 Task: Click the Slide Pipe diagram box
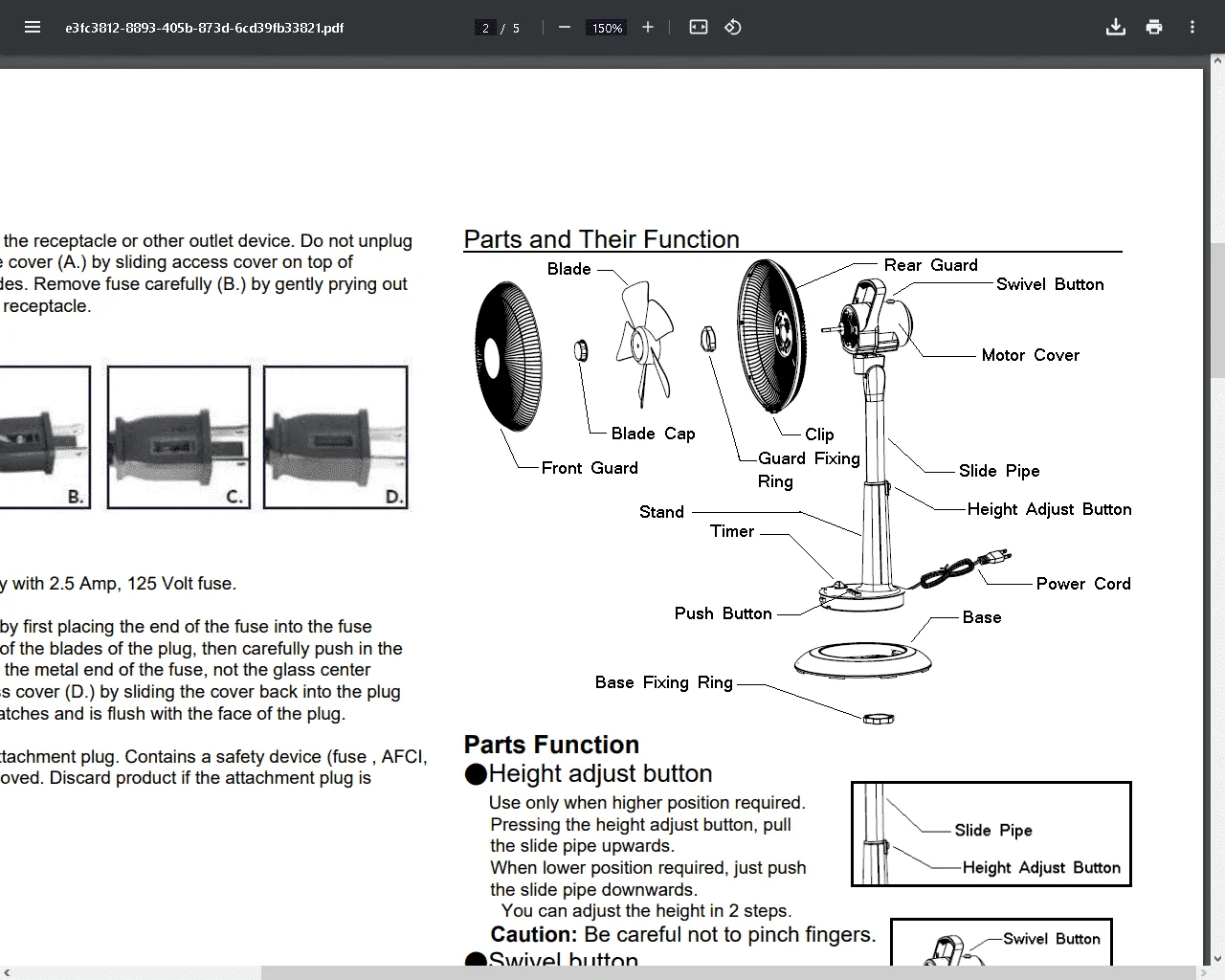[991, 834]
